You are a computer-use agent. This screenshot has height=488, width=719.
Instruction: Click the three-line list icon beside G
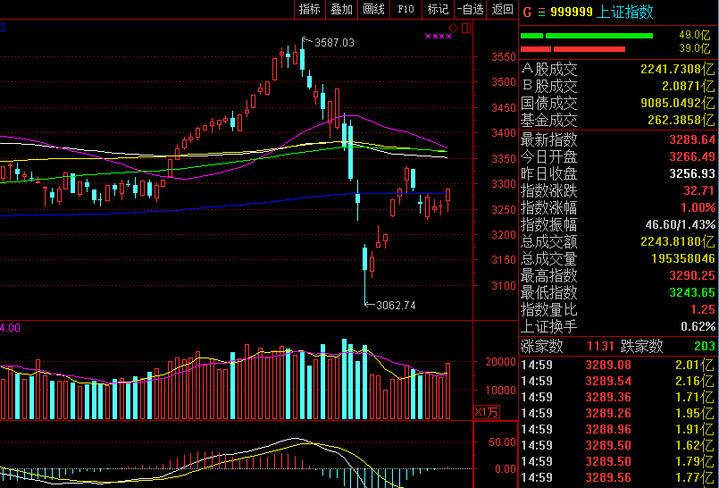pos(542,12)
